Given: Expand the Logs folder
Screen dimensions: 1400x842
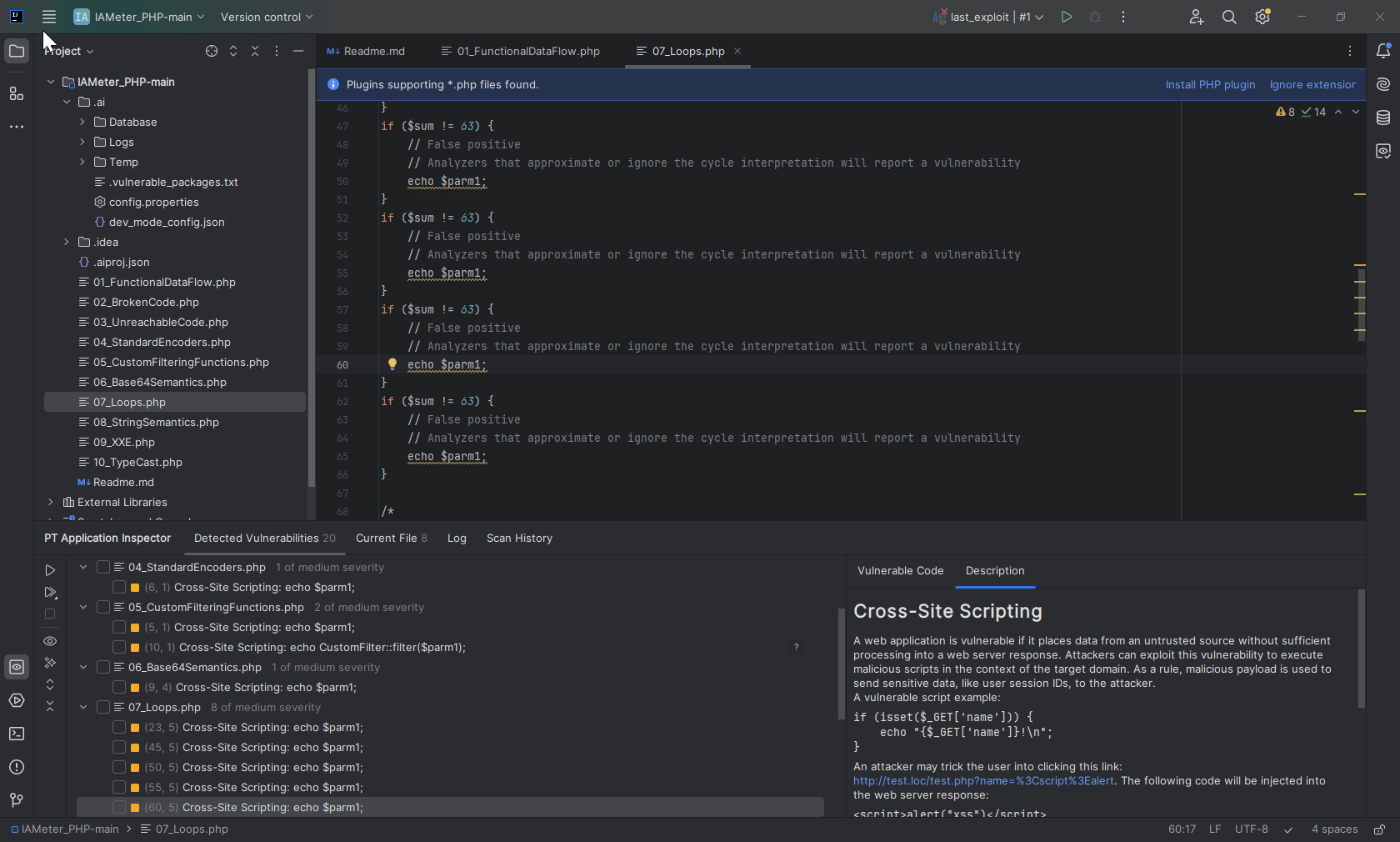Looking at the screenshot, I should click(x=82, y=142).
